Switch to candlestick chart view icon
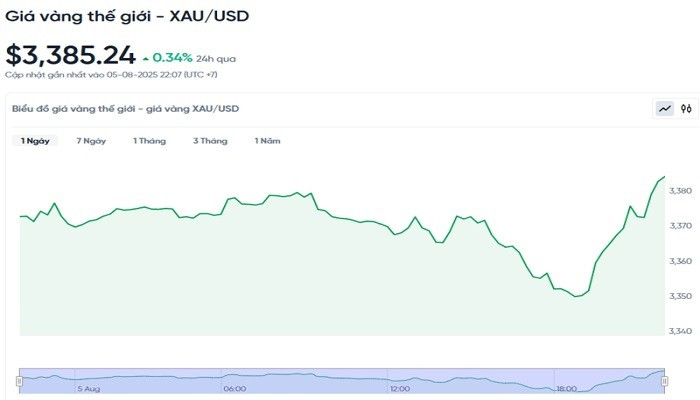Image resolution: width=700 pixels, height=400 pixels. point(686,108)
